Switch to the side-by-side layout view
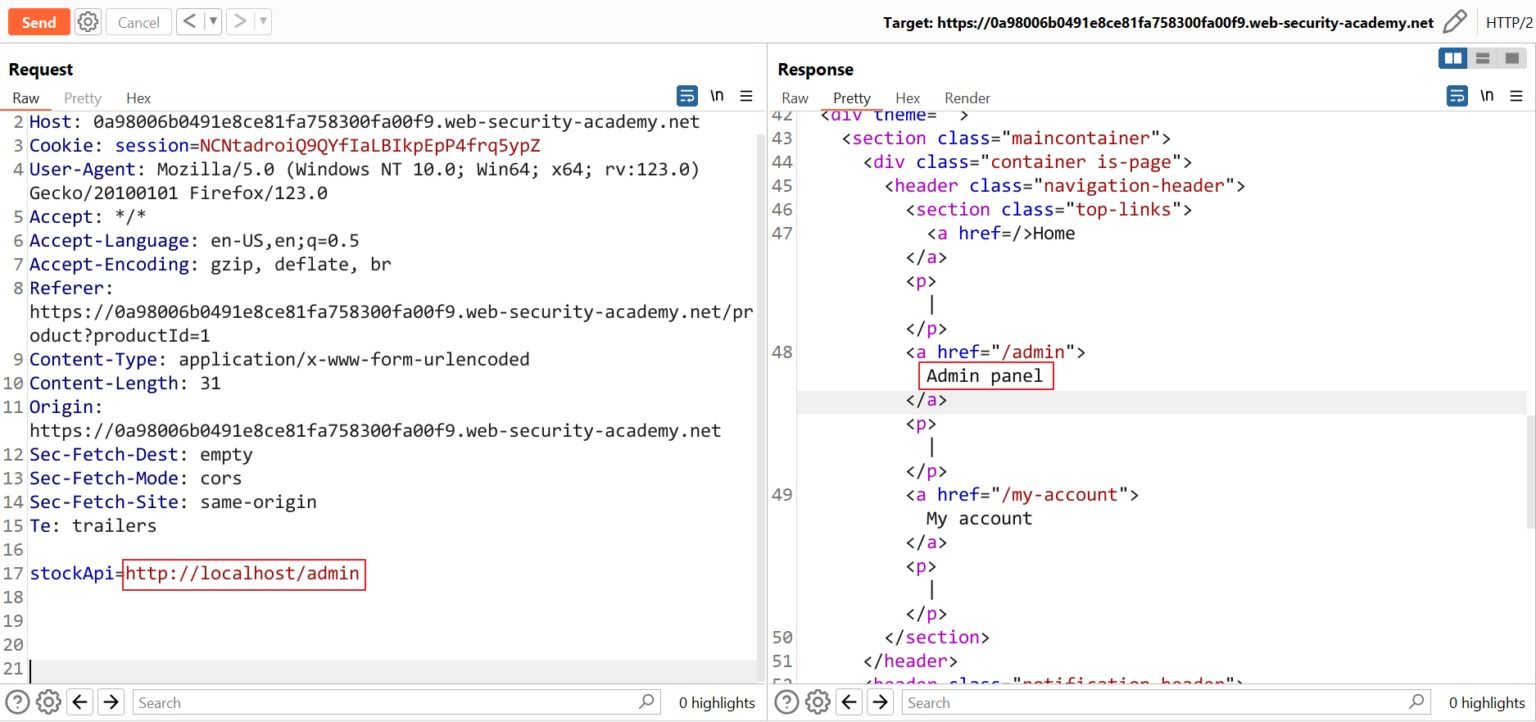This screenshot has height=722, width=1536. coord(1453,59)
